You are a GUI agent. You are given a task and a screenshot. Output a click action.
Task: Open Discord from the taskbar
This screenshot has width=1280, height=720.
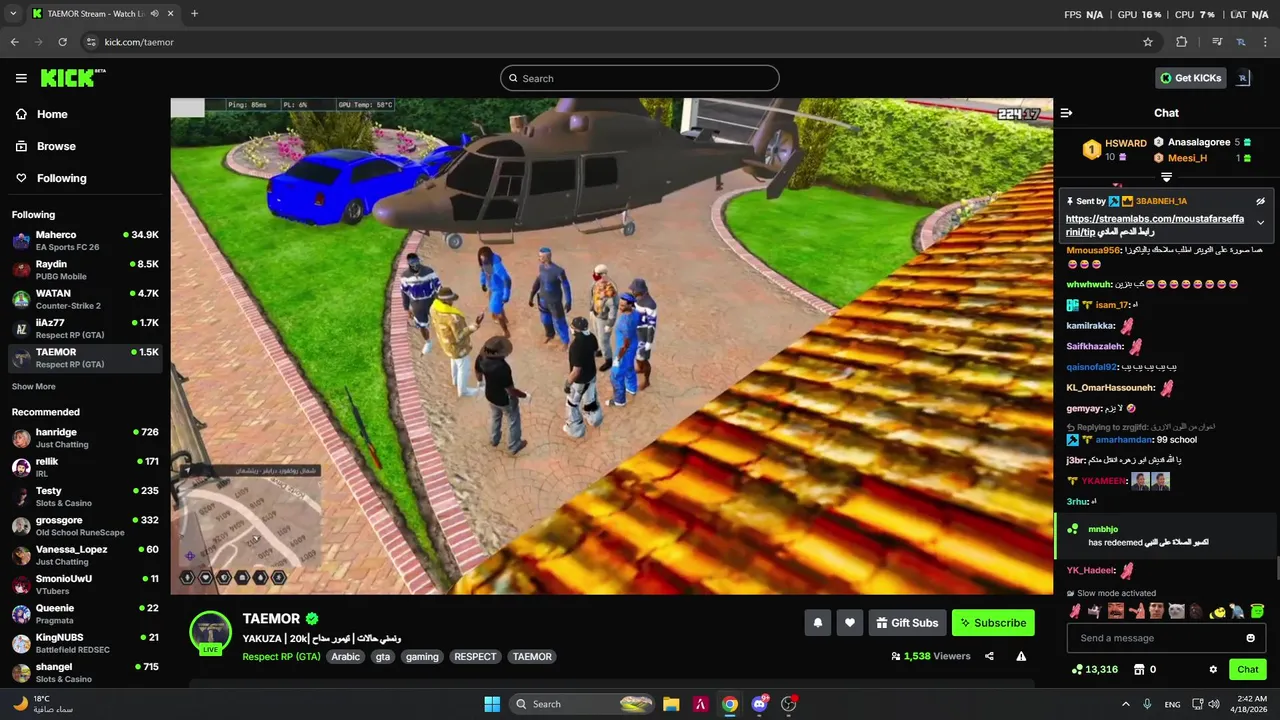[x=759, y=704]
